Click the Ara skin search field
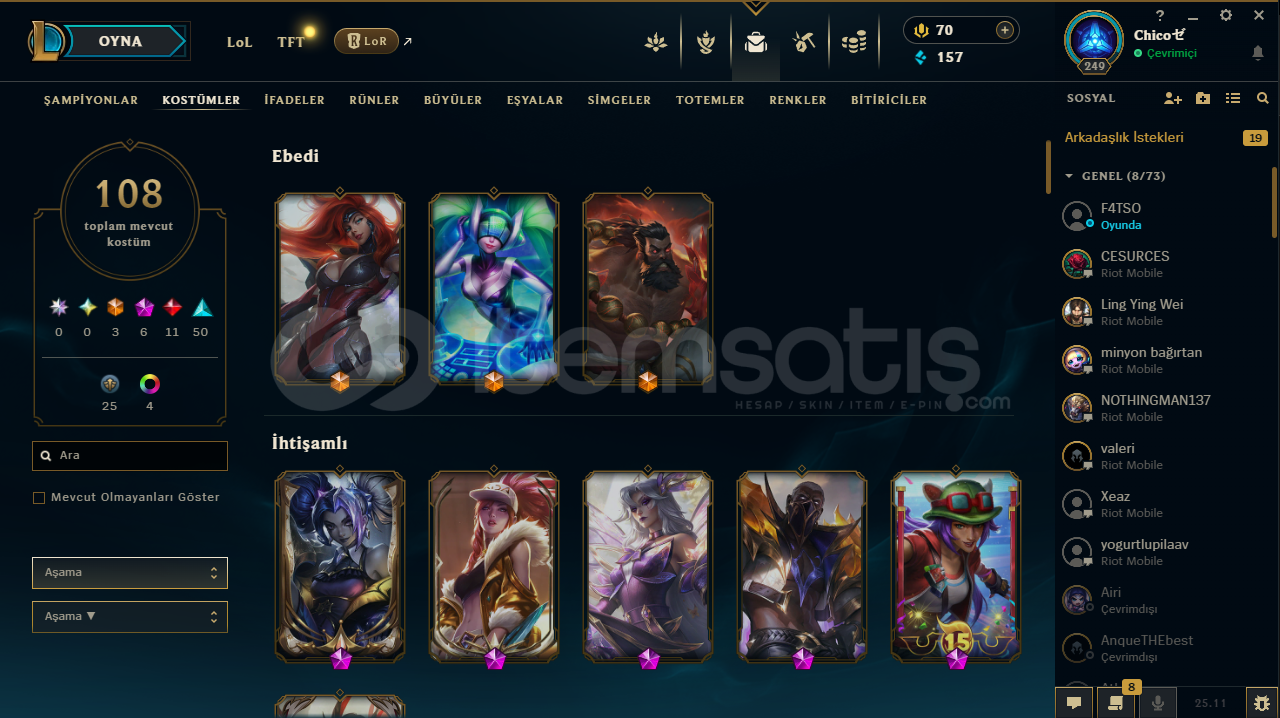This screenshot has height=718, width=1280. click(130, 456)
